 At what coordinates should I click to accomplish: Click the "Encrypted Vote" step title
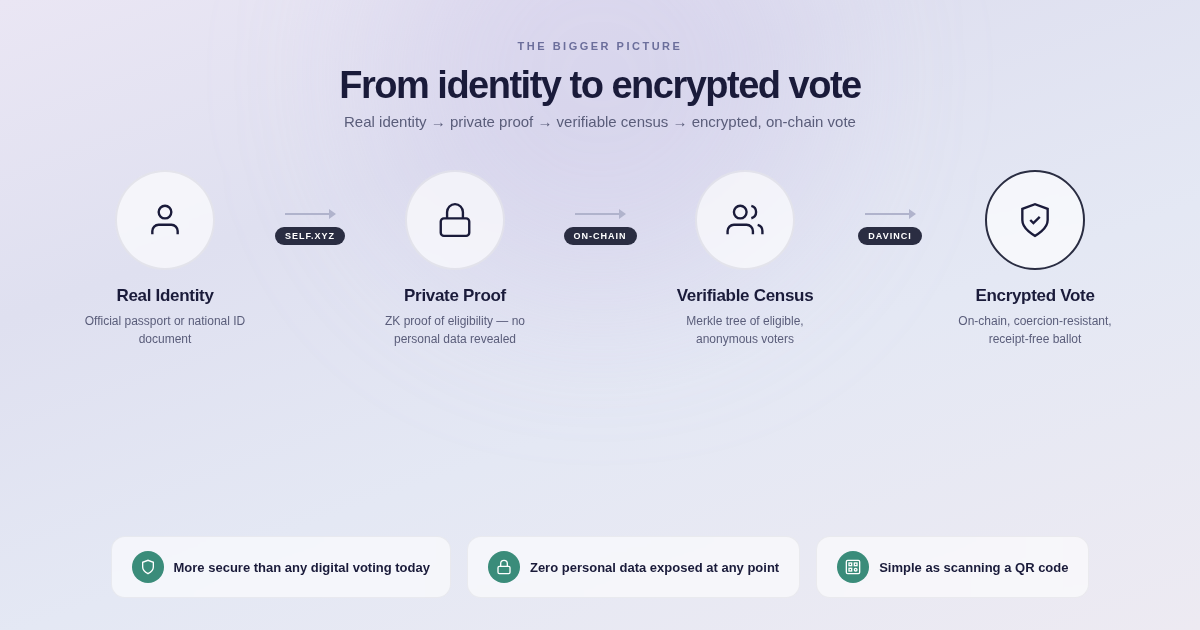(1035, 296)
